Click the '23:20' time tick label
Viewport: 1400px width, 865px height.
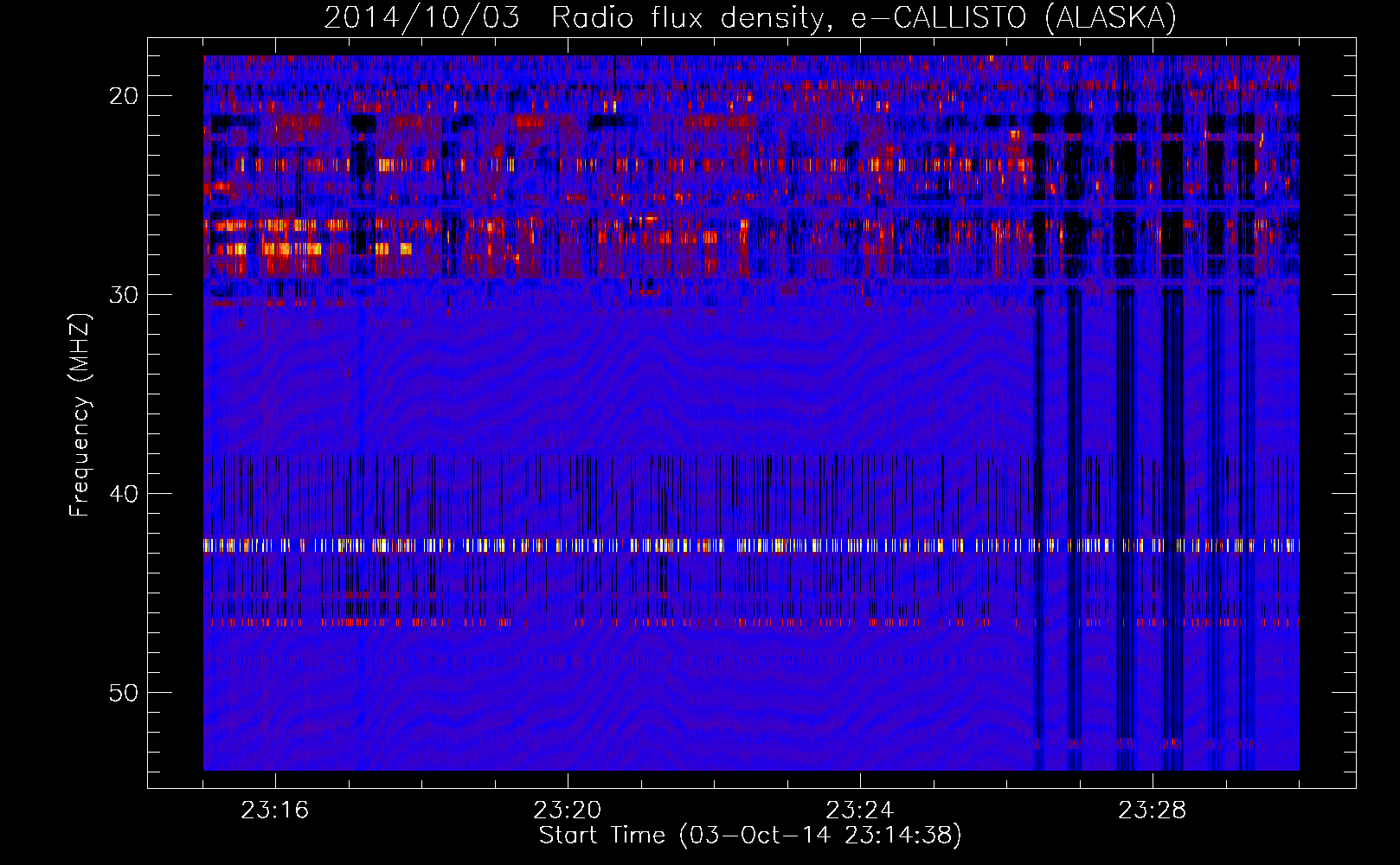[x=567, y=811]
